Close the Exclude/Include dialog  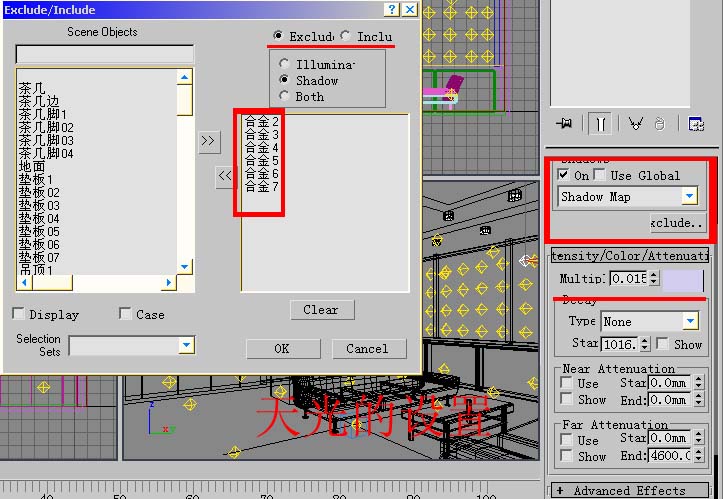point(409,9)
